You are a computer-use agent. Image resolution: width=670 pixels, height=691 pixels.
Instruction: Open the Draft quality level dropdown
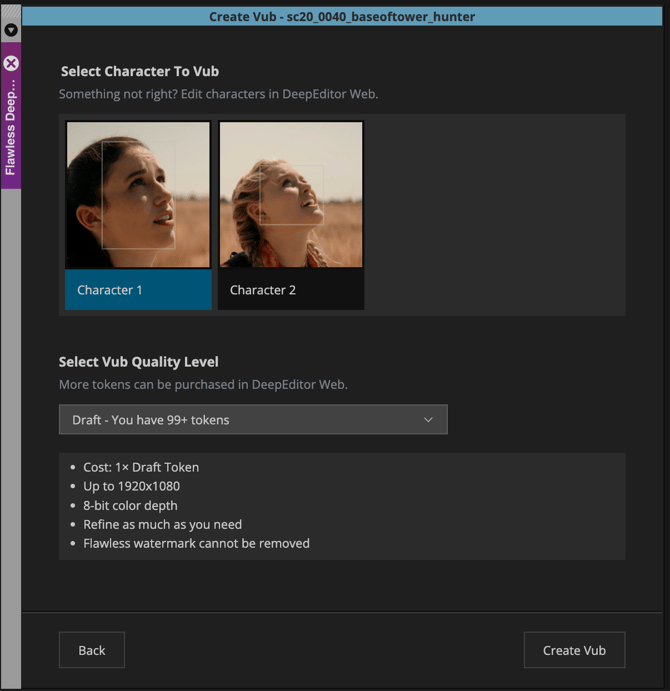pyautogui.click(x=252, y=420)
